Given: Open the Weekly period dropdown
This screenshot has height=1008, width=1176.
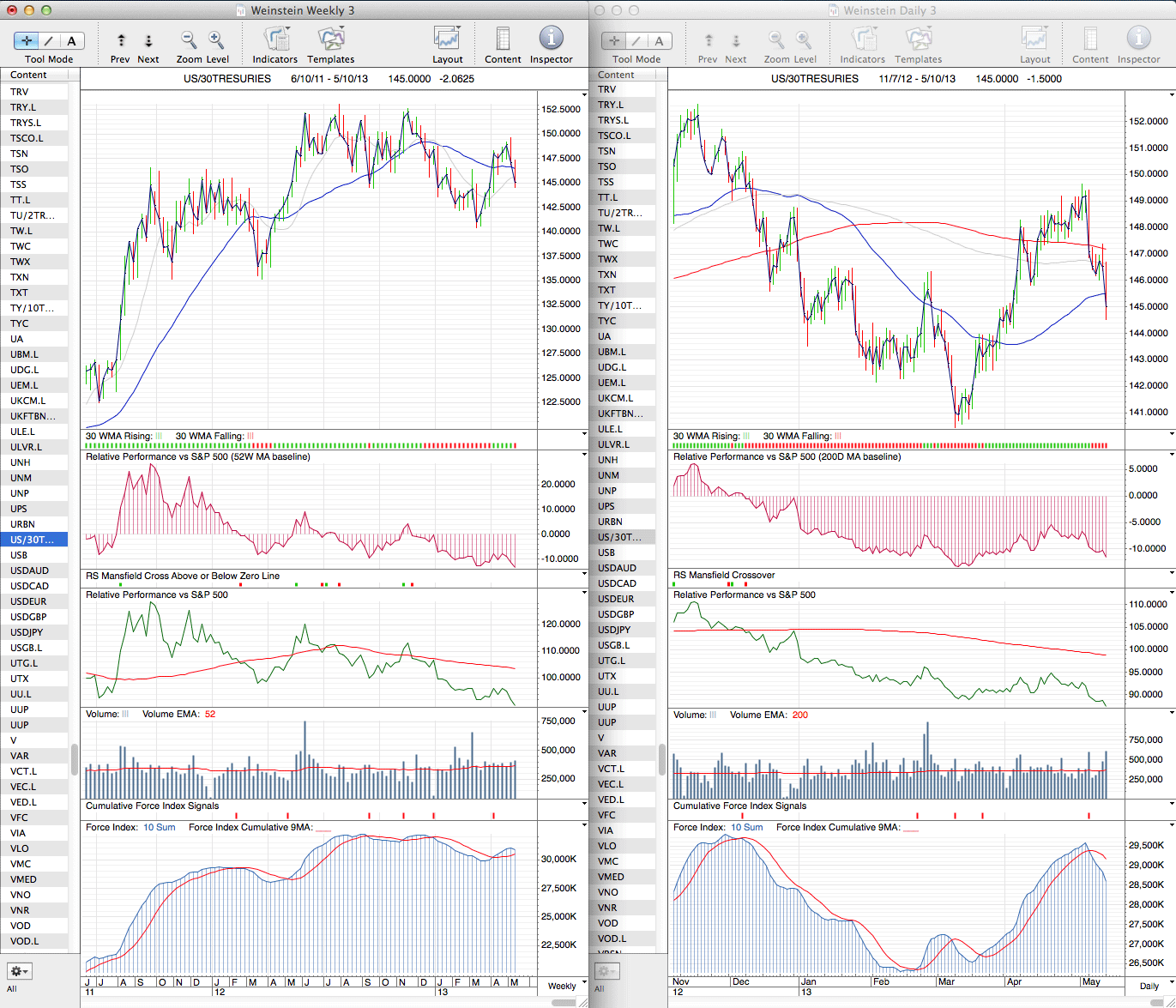Looking at the screenshot, I should point(563,986).
